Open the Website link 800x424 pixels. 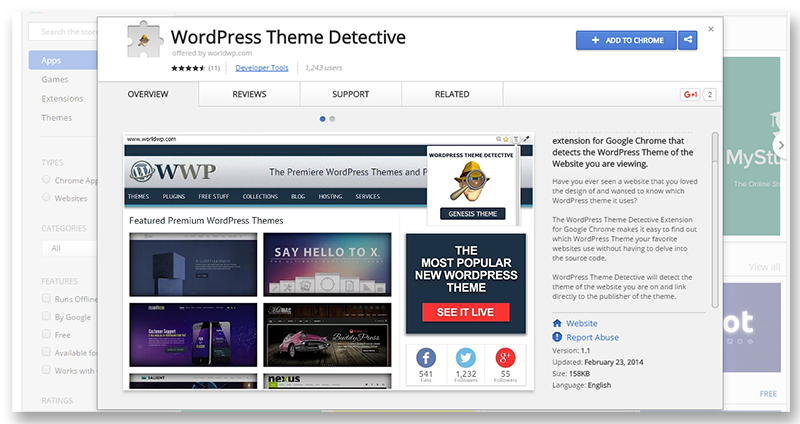(x=582, y=323)
